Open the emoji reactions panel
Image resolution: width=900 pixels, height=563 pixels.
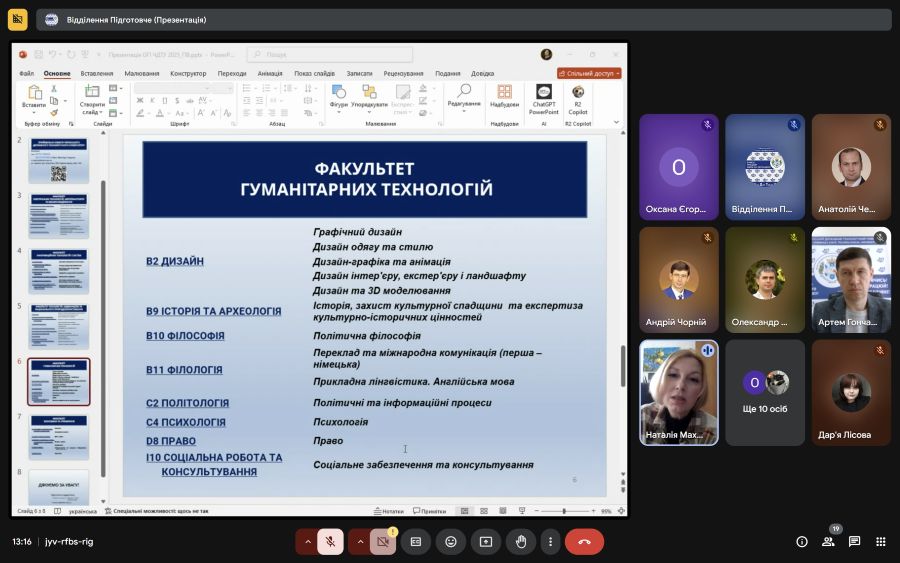click(x=451, y=541)
